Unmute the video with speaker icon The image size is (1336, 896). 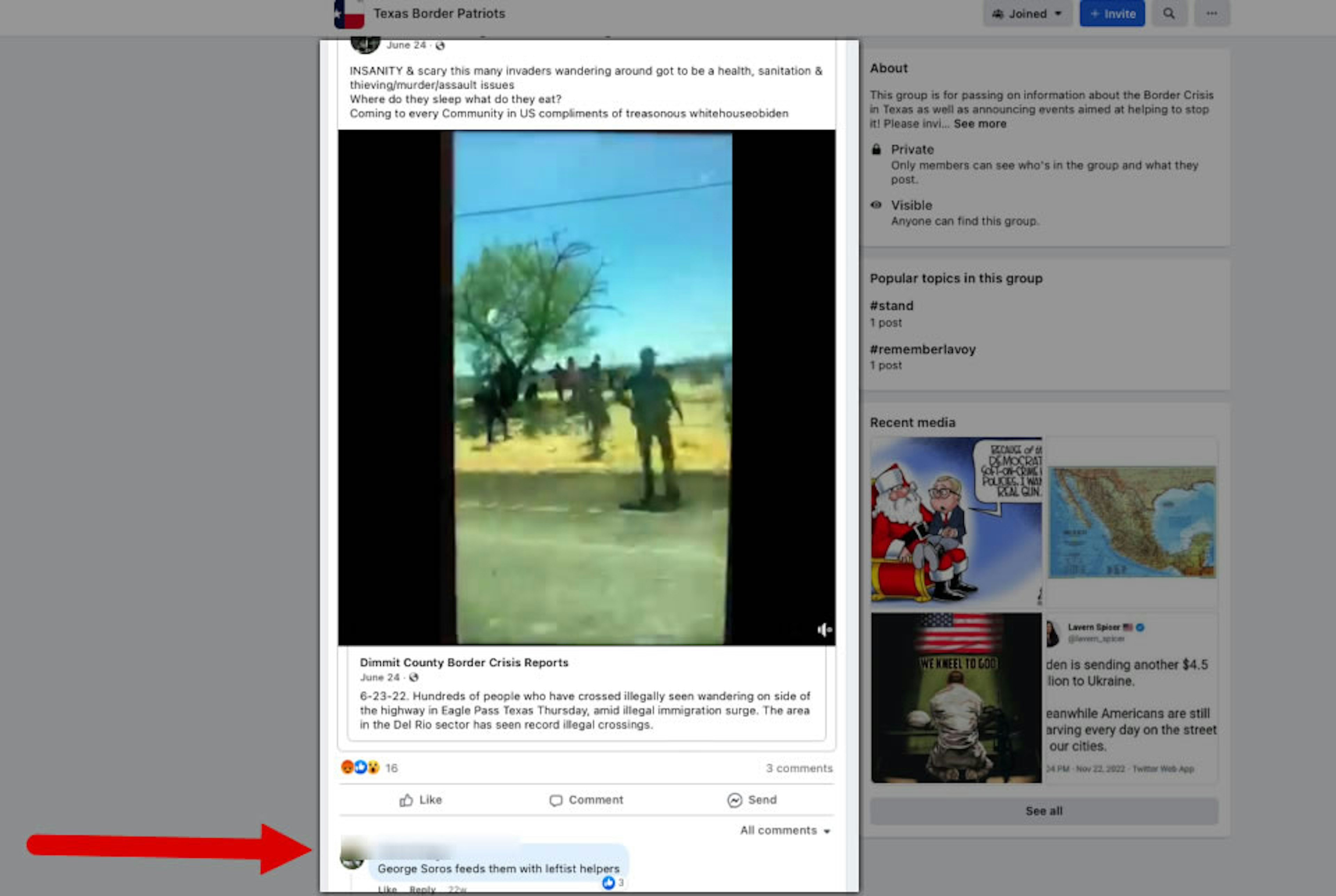(824, 630)
